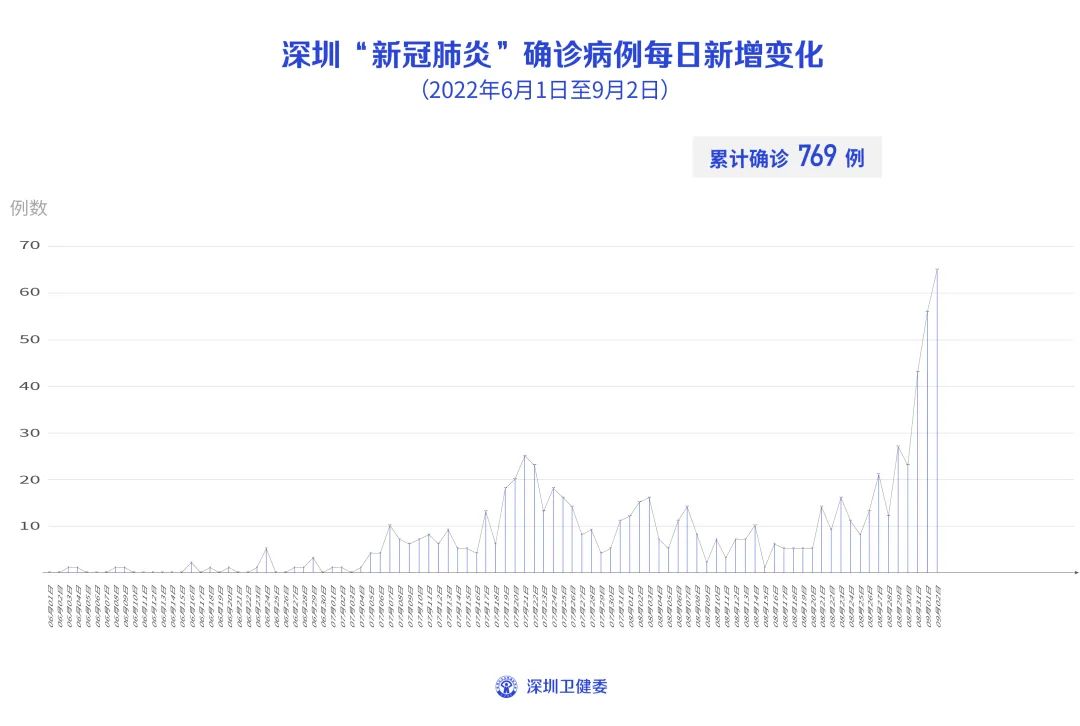Screen dimensions: 1080x726
Task: Click the 40 y-axis tick label
Action: [29, 386]
